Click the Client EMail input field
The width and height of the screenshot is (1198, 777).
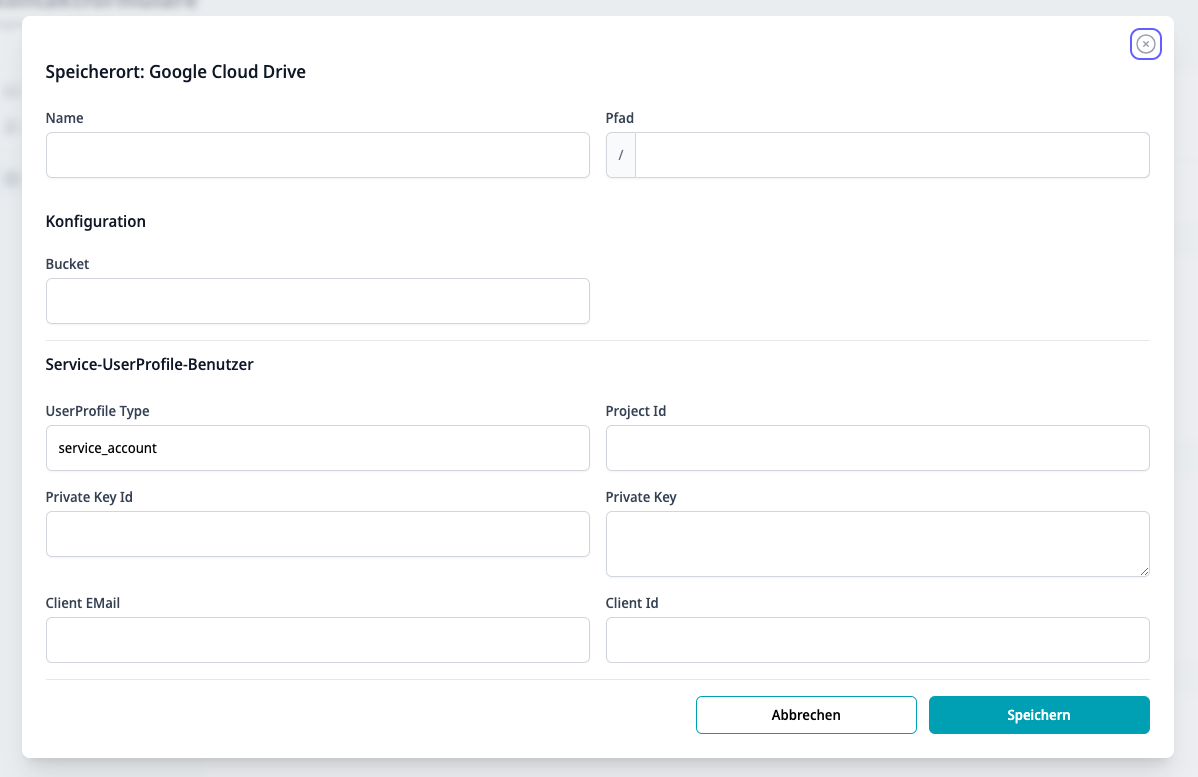coord(318,640)
